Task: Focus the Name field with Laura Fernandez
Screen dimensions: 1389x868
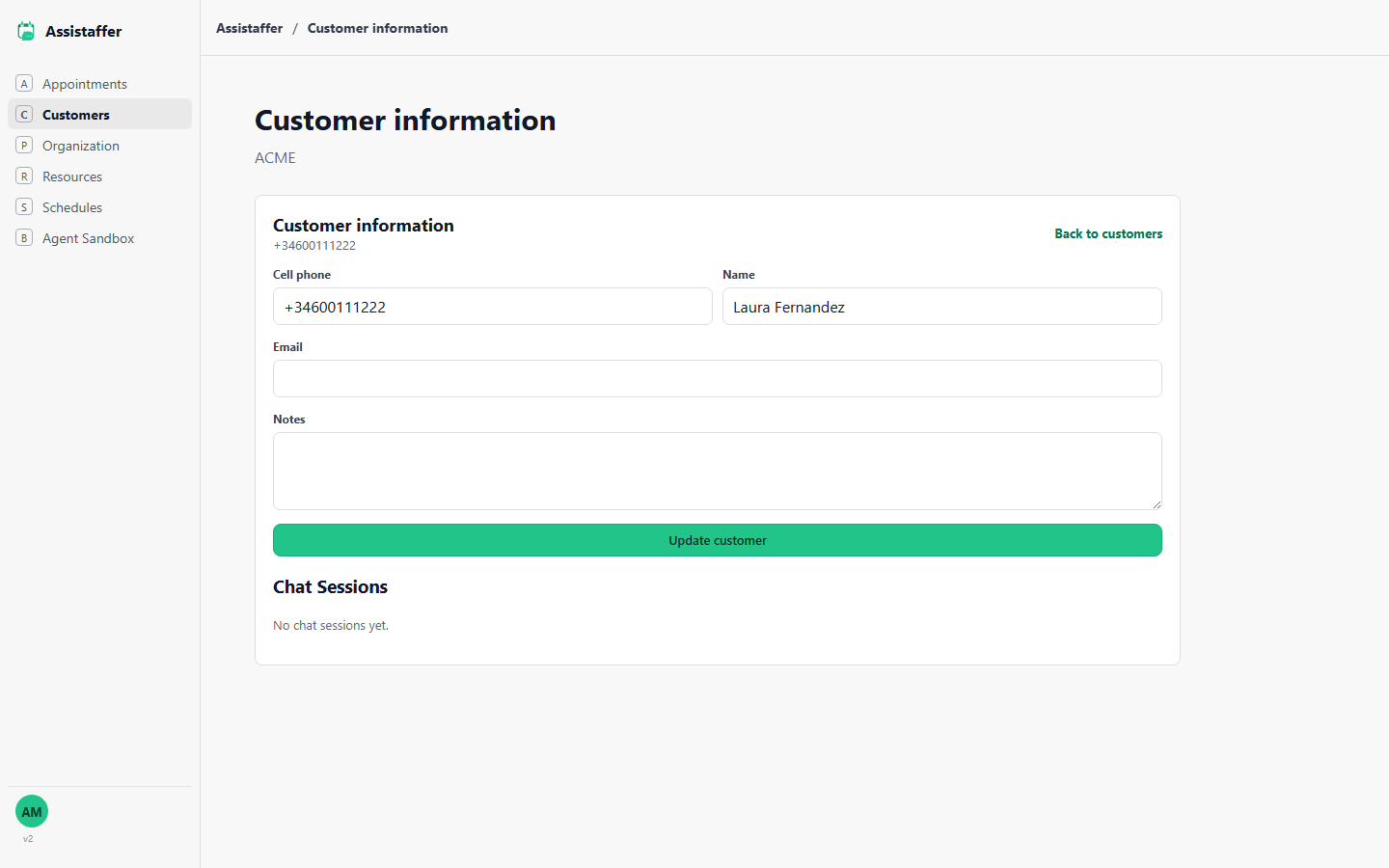Action: coord(942,307)
